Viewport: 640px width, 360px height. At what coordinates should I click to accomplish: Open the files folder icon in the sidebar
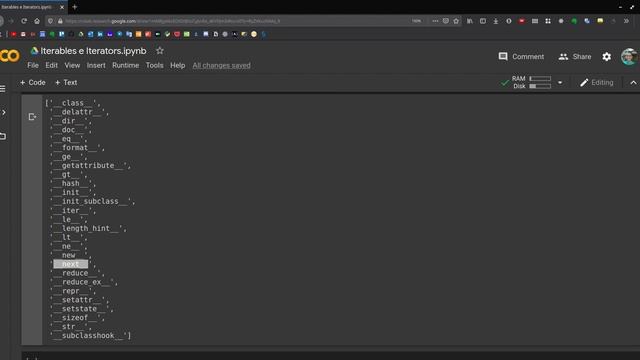click(x=3, y=136)
